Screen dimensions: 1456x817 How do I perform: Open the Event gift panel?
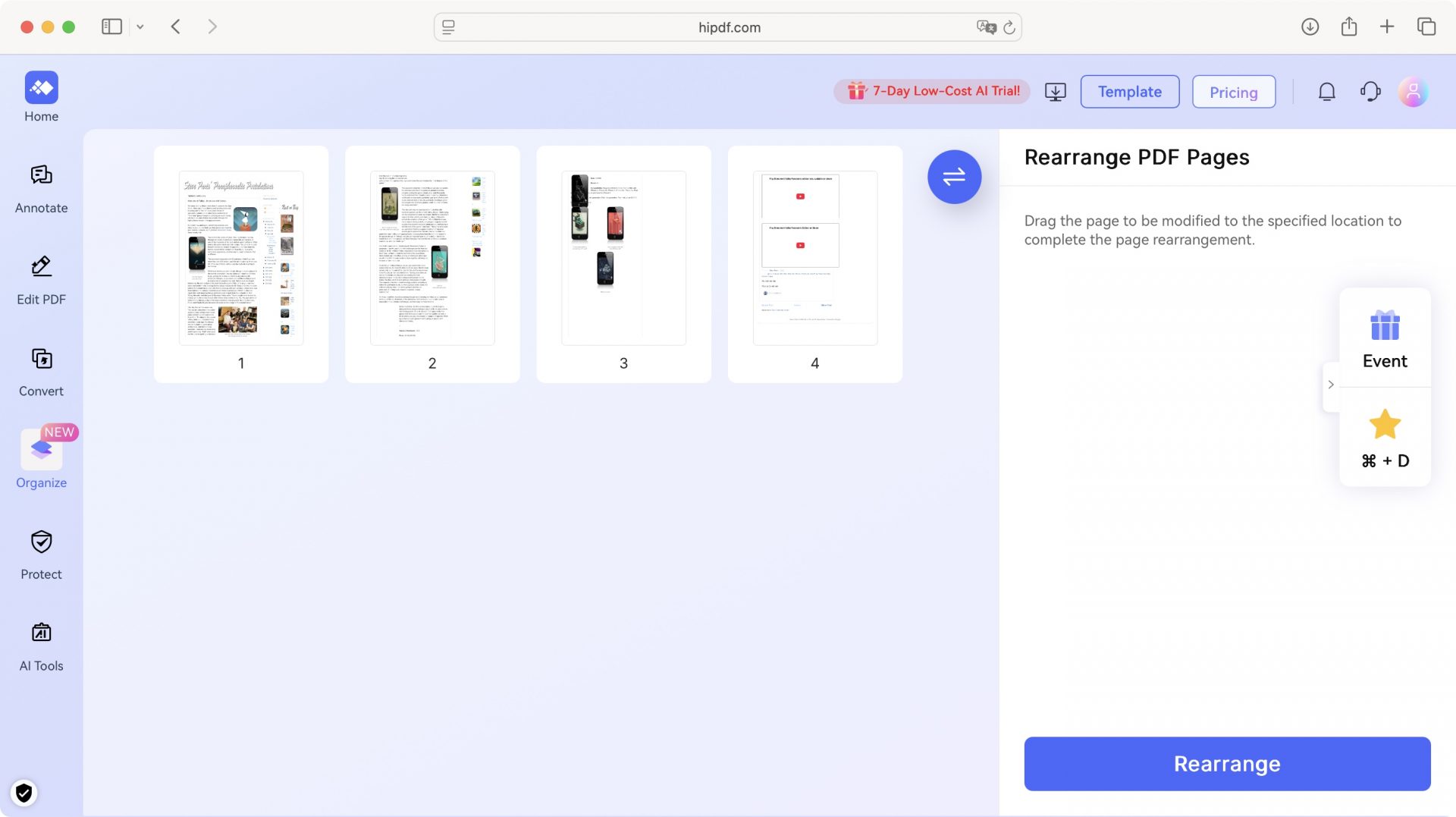click(x=1384, y=338)
